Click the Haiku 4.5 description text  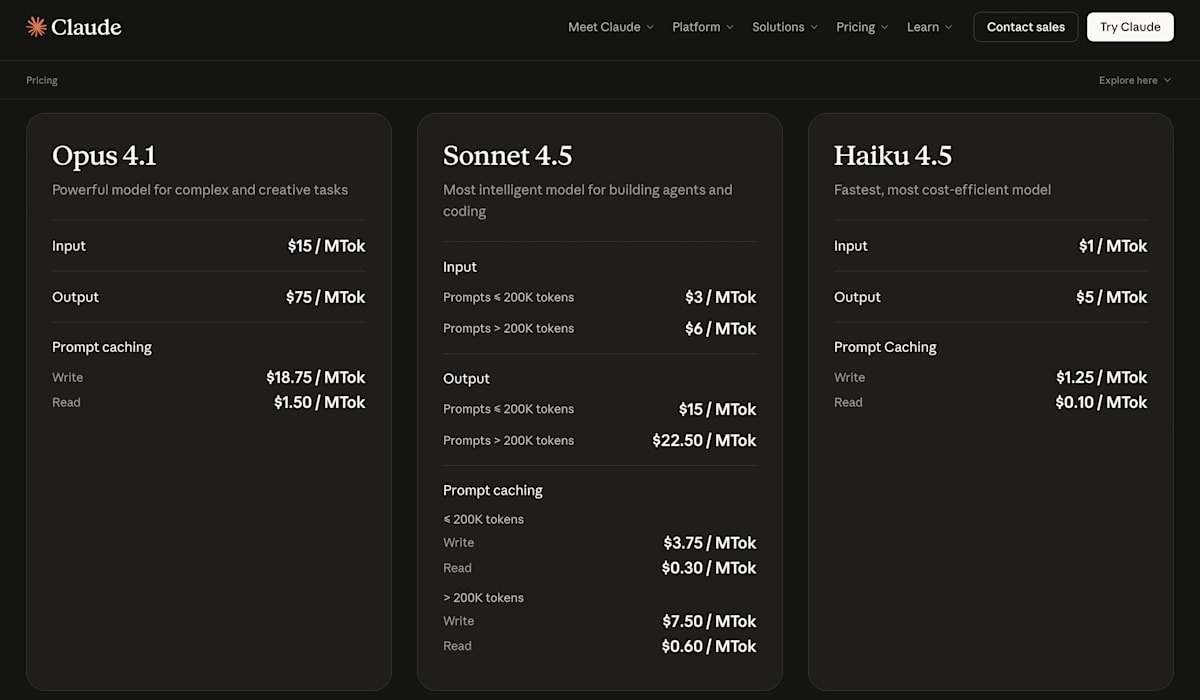pyautogui.click(x=942, y=190)
